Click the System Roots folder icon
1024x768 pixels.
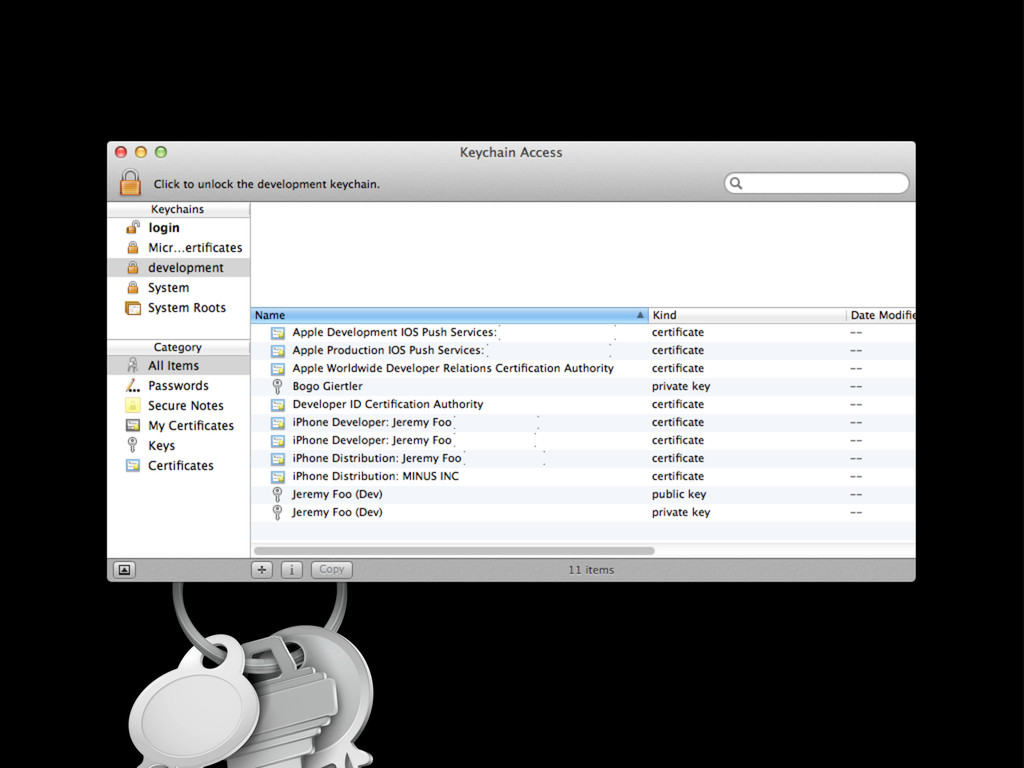[133, 308]
